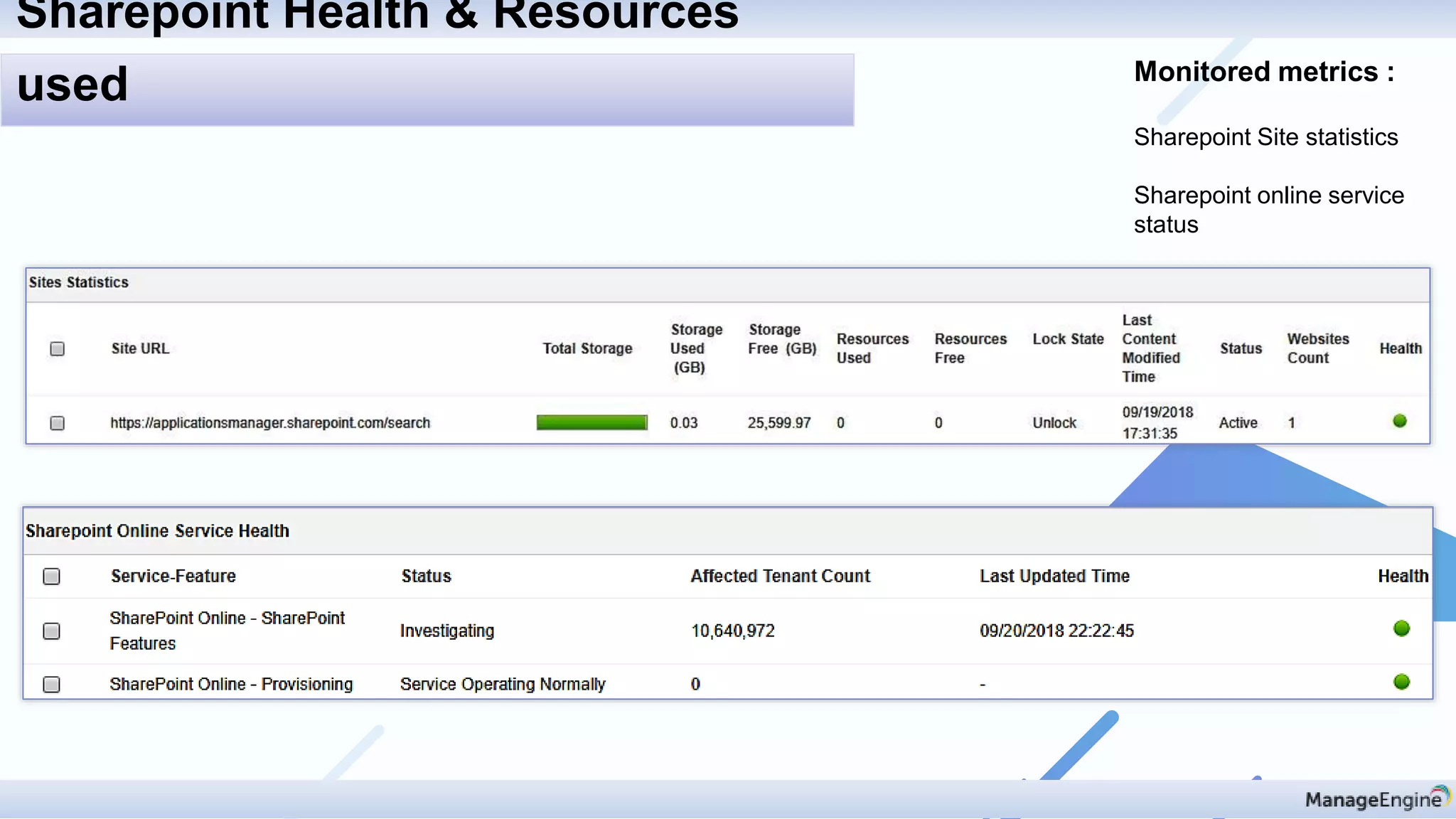
Task: Click the green health icon in Sites Statistics row
Action: [x=1400, y=421]
